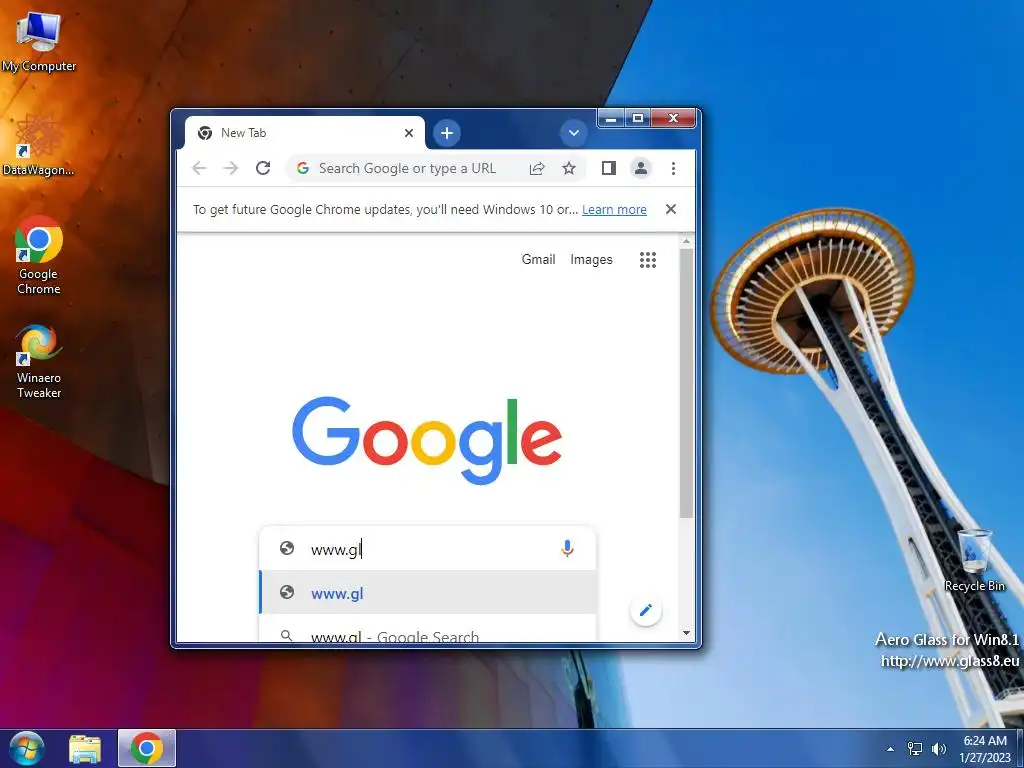Open the taskbar clock and date
This screenshot has width=1024, height=768.
985,749
